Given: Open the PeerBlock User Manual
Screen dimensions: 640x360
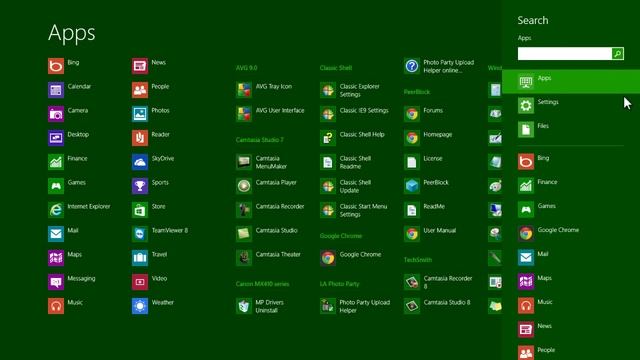Looking at the screenshot, I should (430, 234).
